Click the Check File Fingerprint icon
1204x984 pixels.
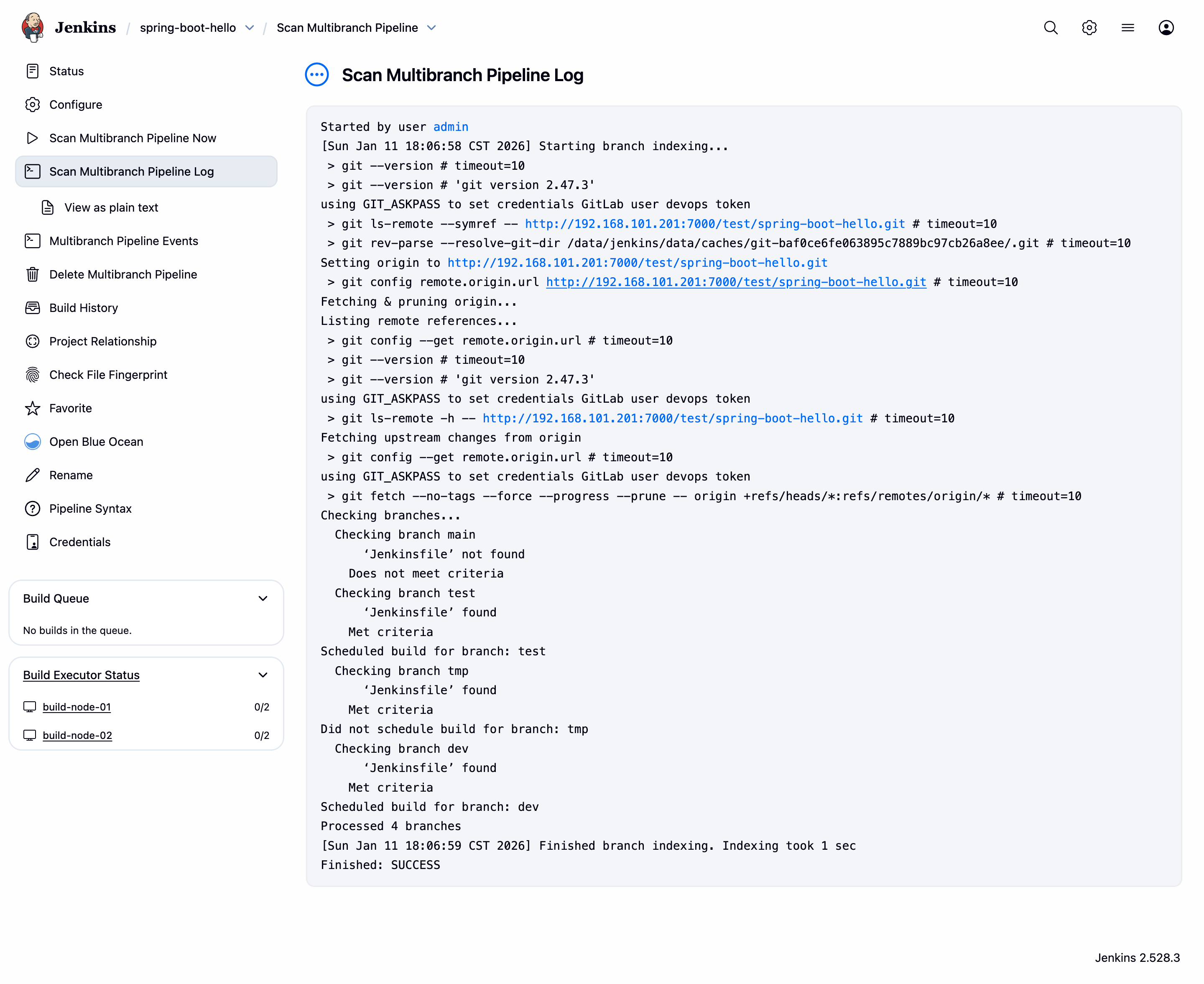[32, 375]
